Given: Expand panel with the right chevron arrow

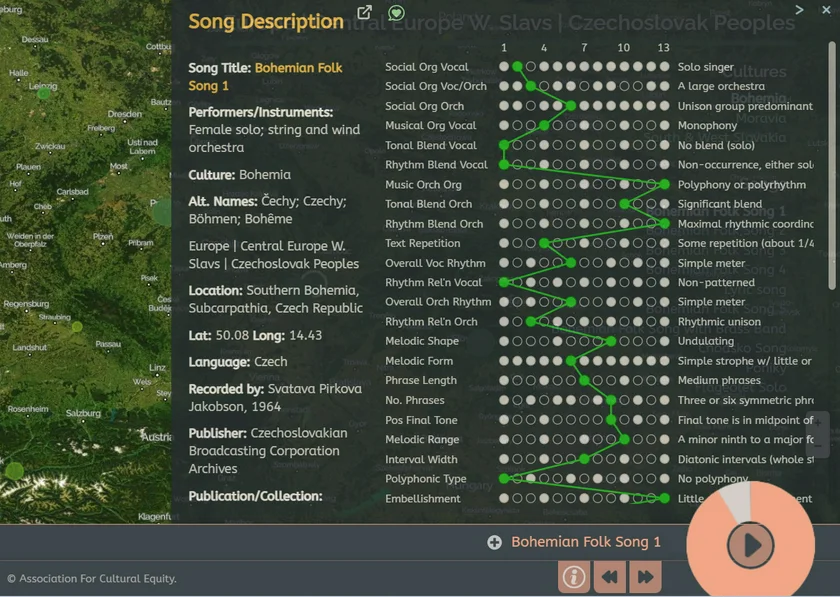Looking at the screenshot, I should [799, 10].
